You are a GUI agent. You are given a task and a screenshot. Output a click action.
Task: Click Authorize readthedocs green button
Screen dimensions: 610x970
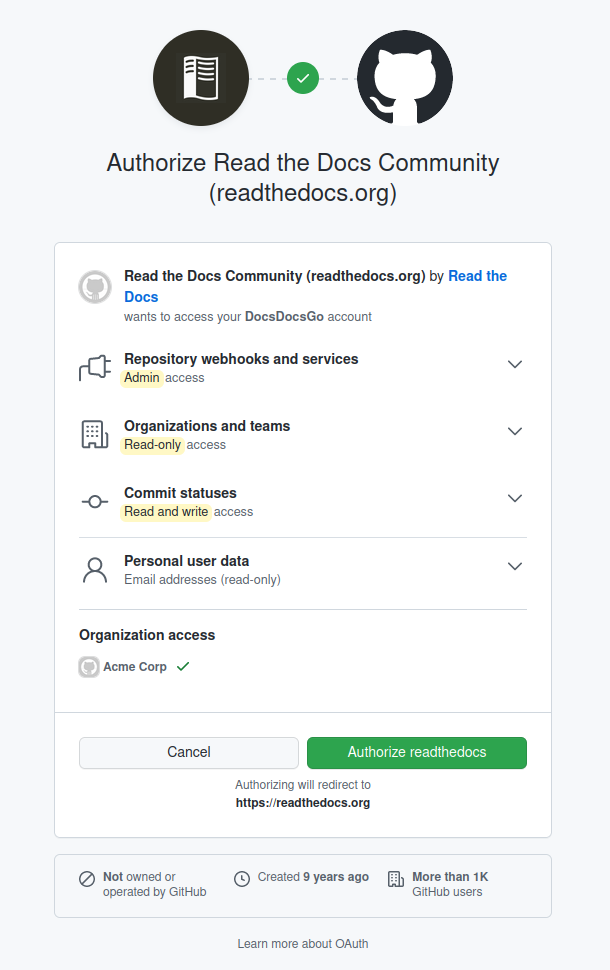tap(417, 752)
